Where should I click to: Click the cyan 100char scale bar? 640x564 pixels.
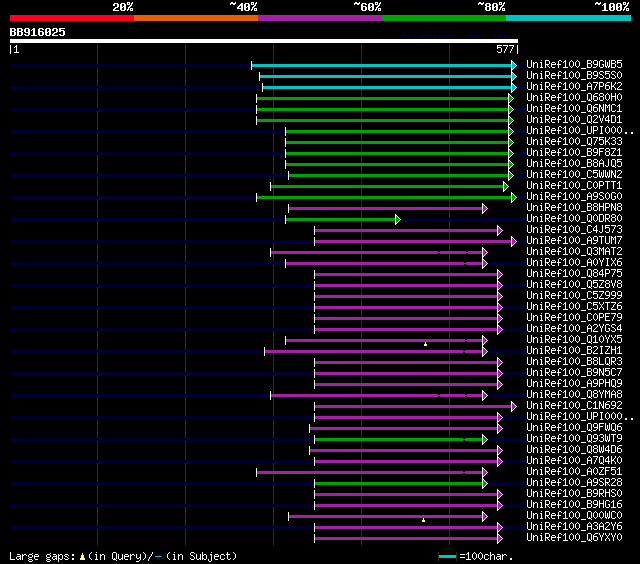[447, 556]
